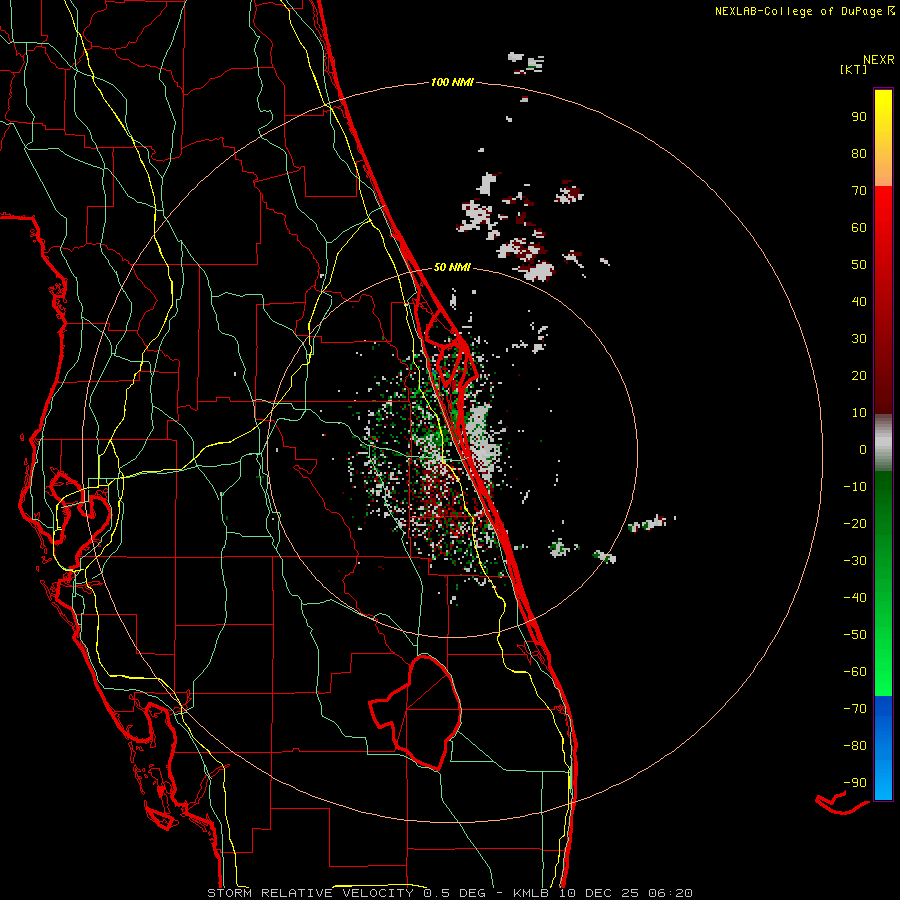Image resolution: width=900 pixels, height=900 pixels.
Task: Click the 80 value on the velocity scale
Action: pos(859,153)
